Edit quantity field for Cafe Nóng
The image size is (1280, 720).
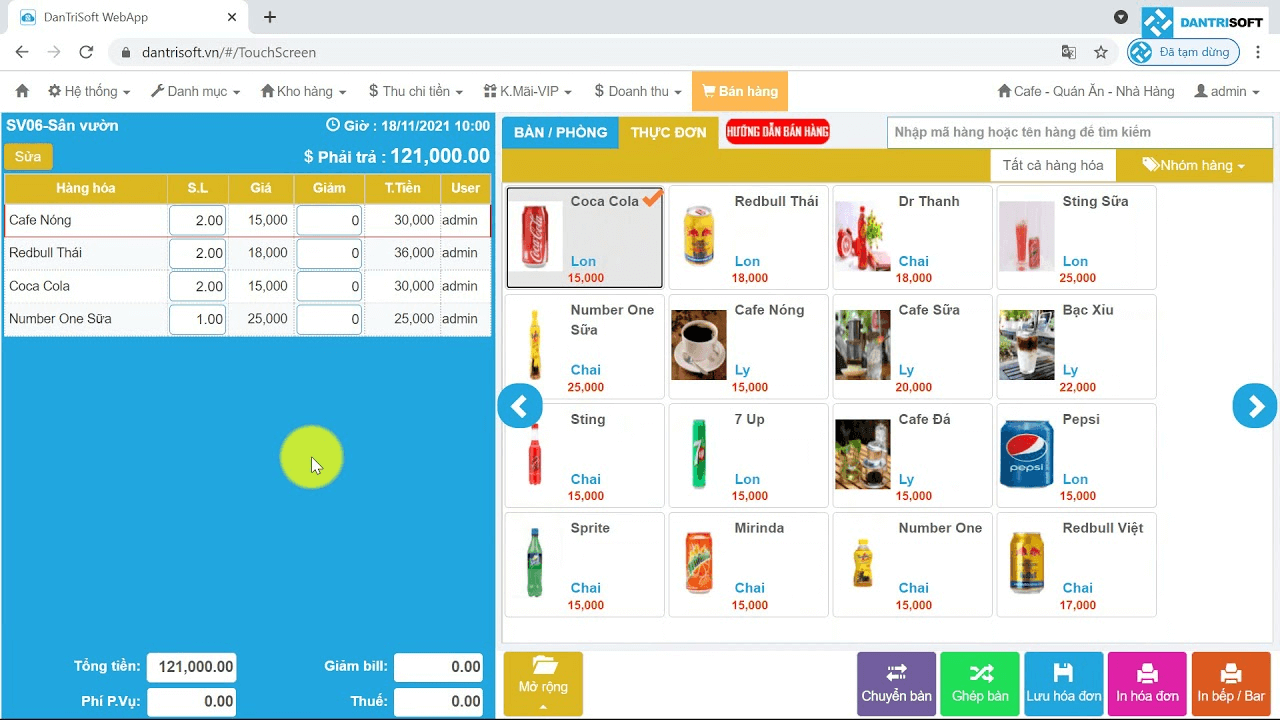197,220
